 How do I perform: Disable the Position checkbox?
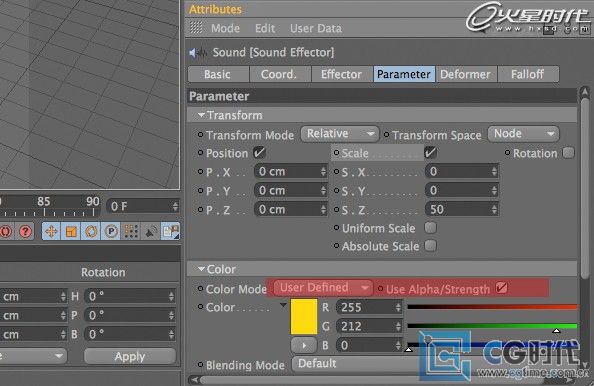tap(259, 153)
